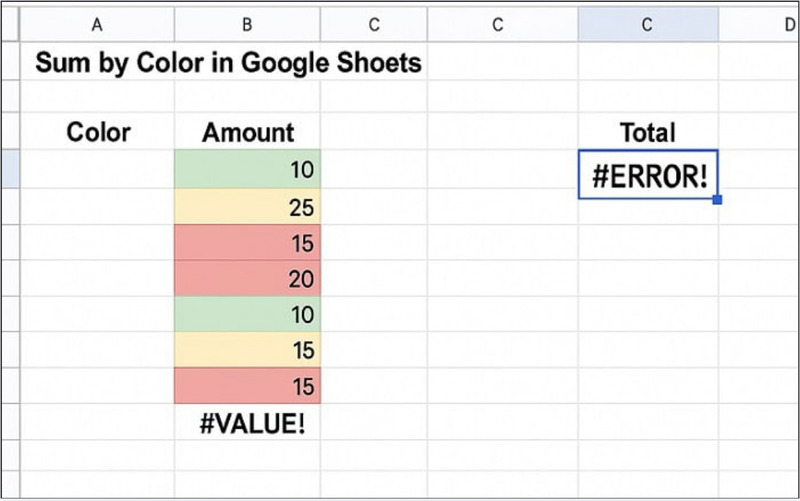Select the yellow cell containing 15
Image resolution: width=800 pixels, height=501 pixels.
point(247,351)
